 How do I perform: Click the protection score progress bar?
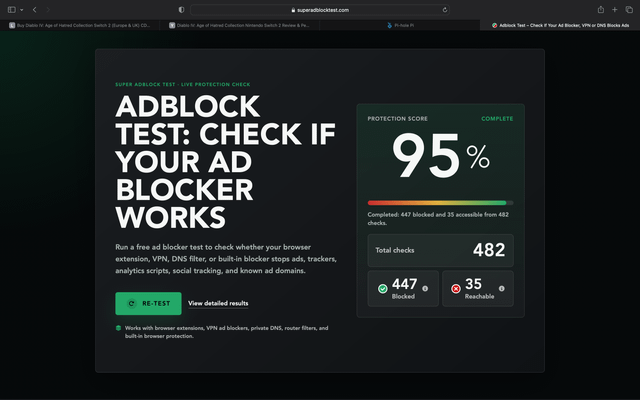click(x=440, y=203)
